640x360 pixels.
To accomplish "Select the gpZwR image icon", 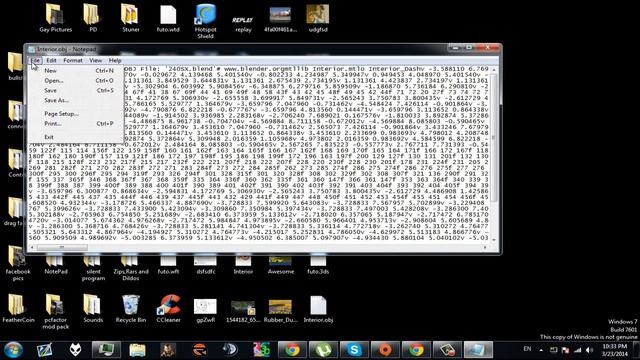I will pos(205,310).
